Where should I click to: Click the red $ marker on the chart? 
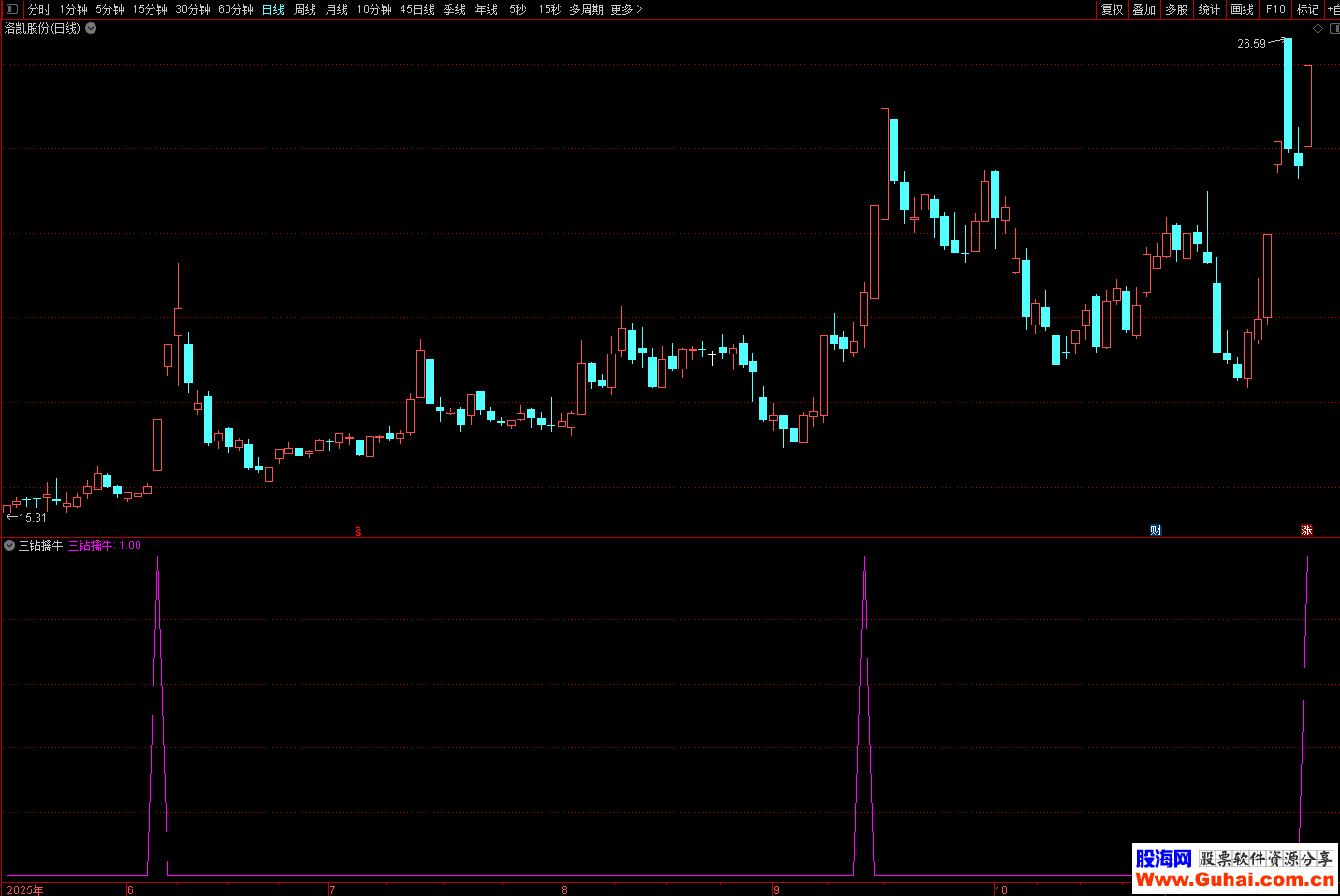coord(357,530)
